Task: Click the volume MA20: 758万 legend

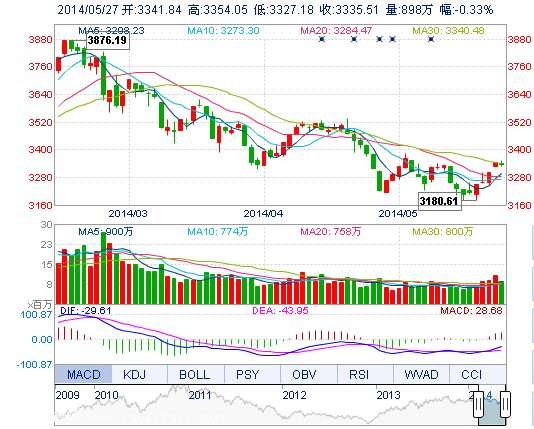Action: pos(330,232)
